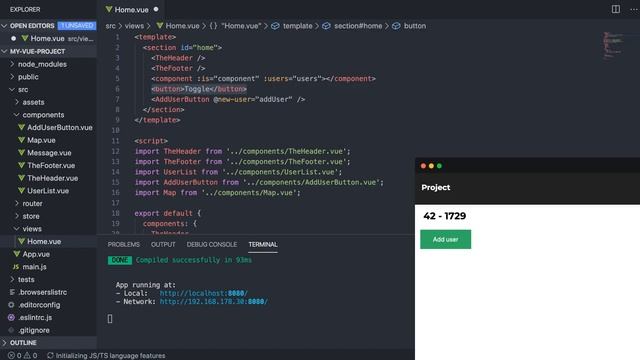640x360 pixels.
Task: Click the Add user button in preview
Action: pyautogui.click(x=445, y=240)
